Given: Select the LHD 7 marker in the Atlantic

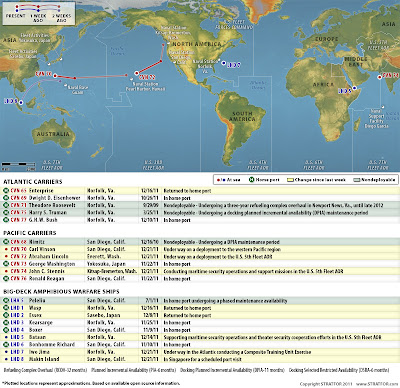Looking at the screenshot, I should (x=224, y=63).
